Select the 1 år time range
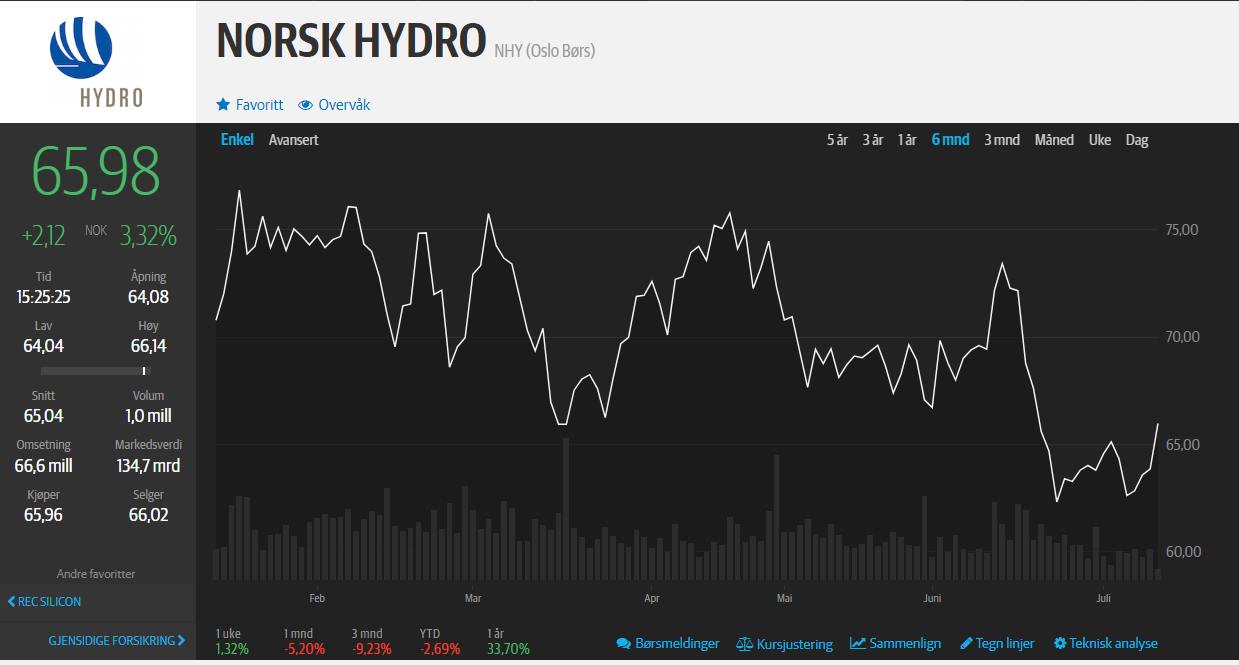The image size is (1239, 665). click(907, 140)
